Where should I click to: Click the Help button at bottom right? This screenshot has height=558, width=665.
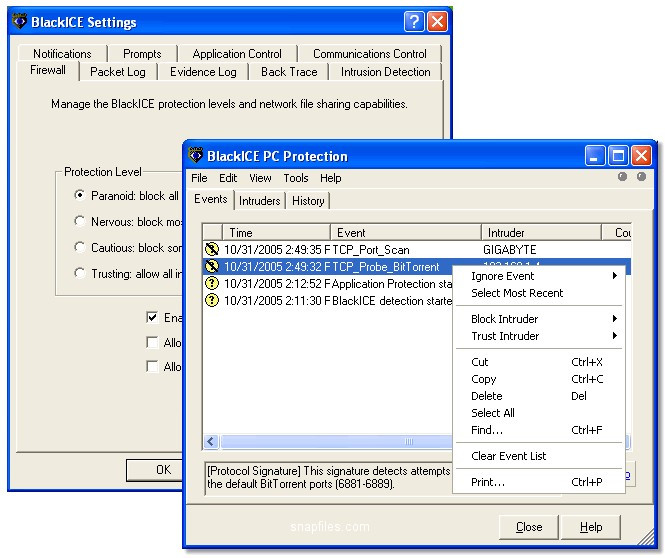pyautogui.click(x=591, y=527)
